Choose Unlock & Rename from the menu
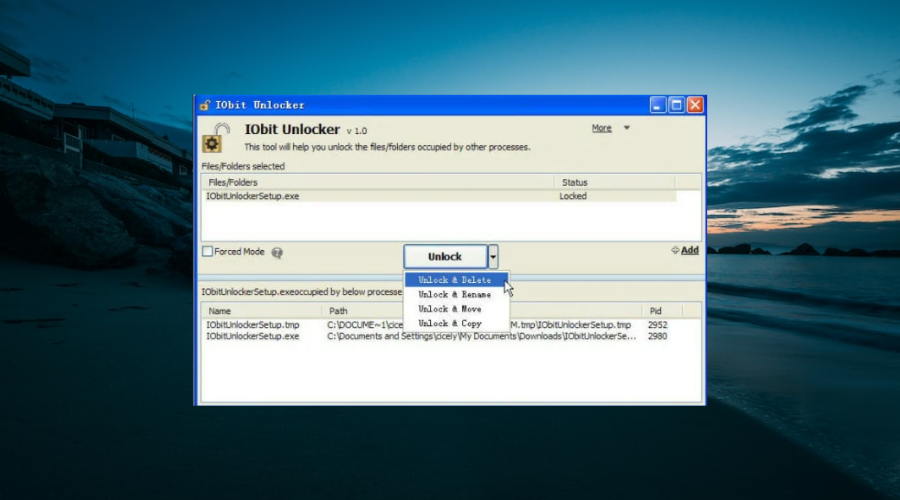 (x=457, y=294)
